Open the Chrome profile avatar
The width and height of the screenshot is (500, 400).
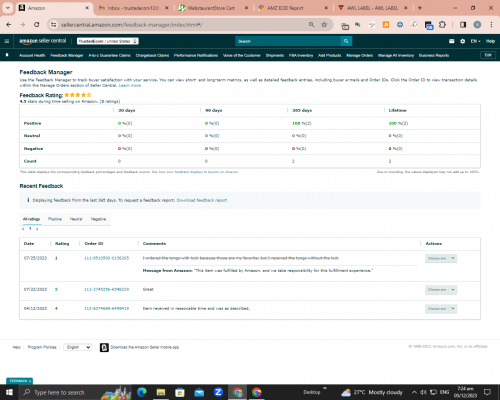coord(477,25)
